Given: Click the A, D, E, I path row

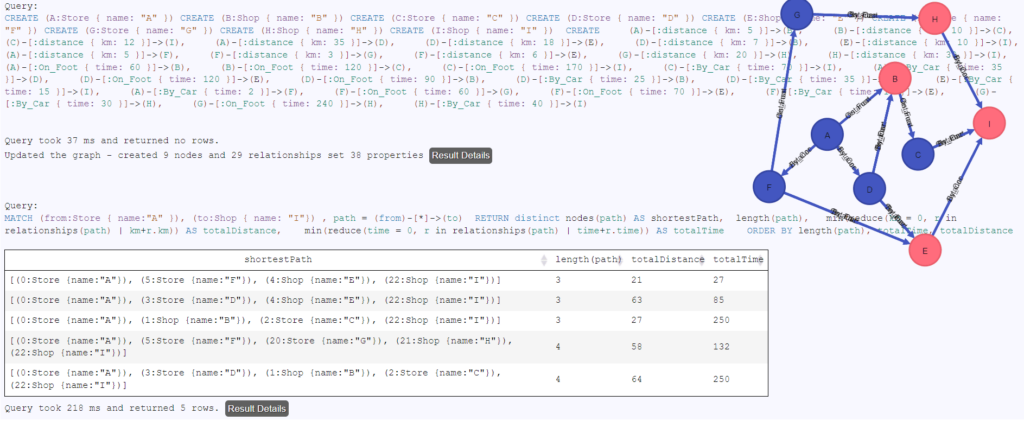Looking at the screenshot, I should 386,300.
